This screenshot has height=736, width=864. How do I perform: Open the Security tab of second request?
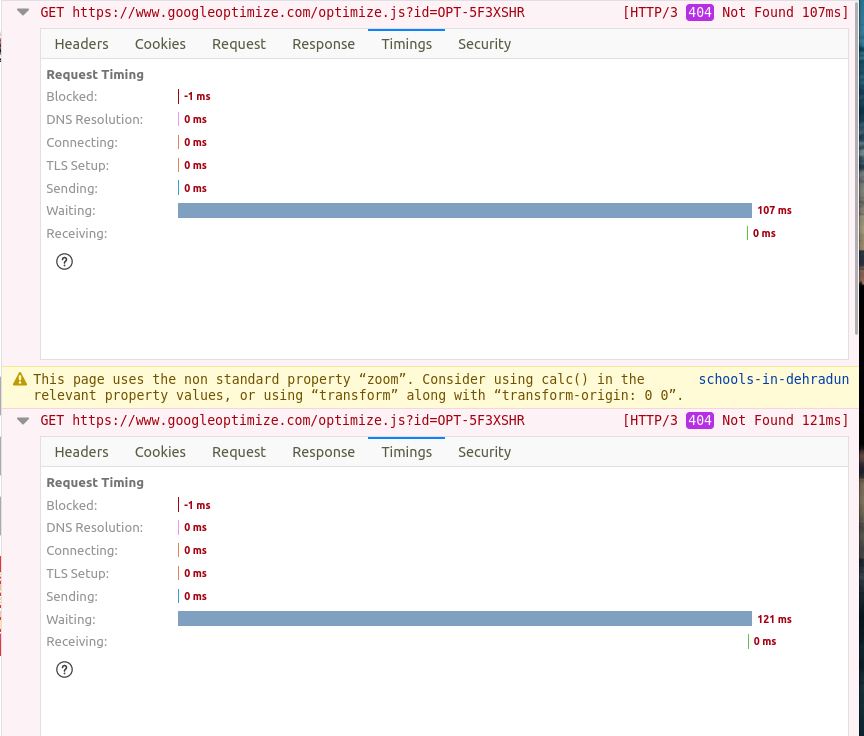pos(484,452)
